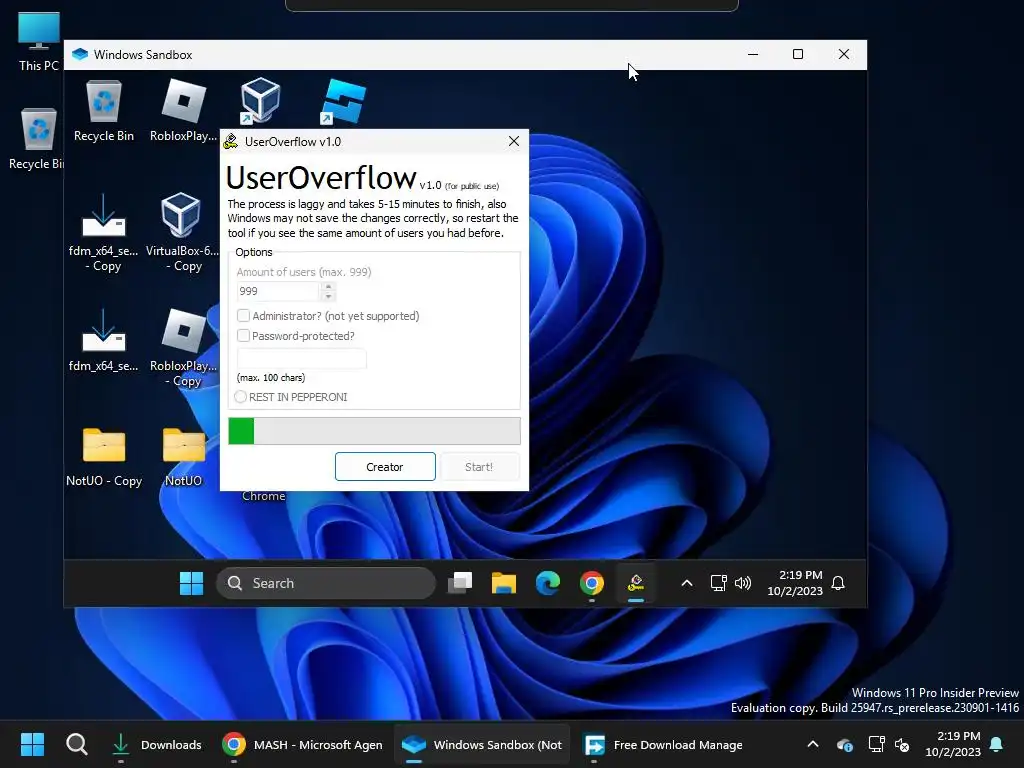Open Chrome in sandbox taskbar
Viewport: 1024px width, 768px height.
(592, 583)
